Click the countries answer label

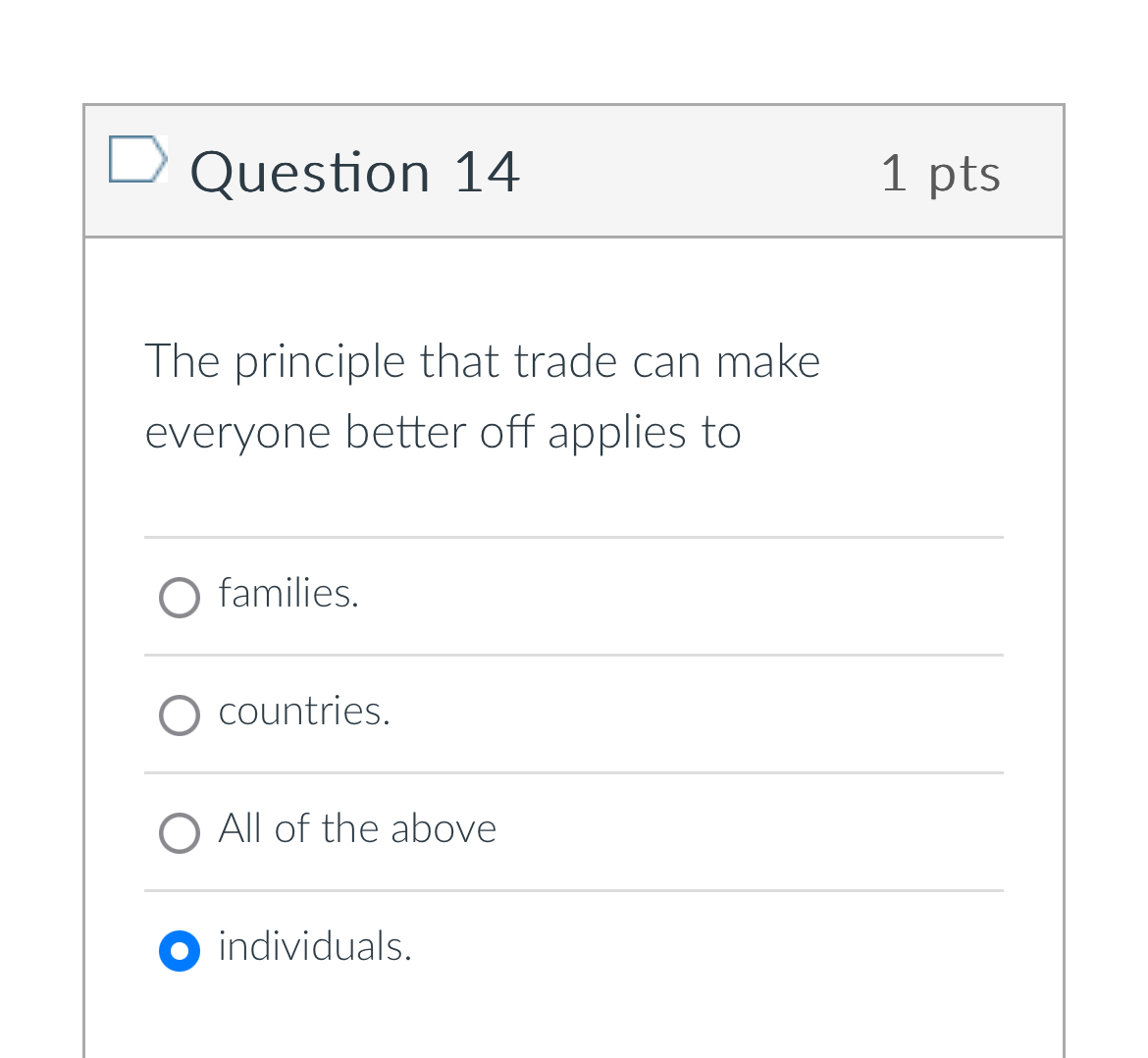304,713
